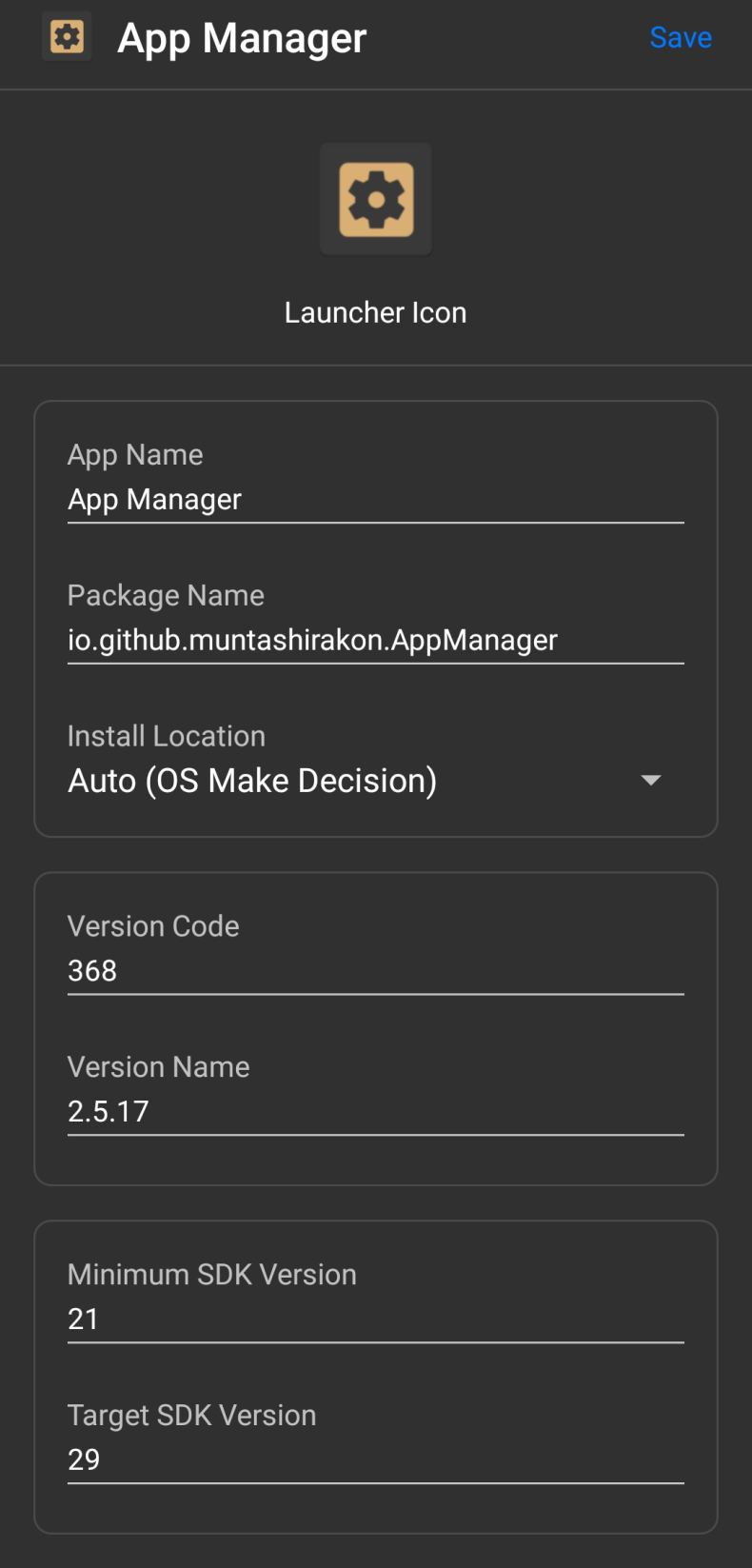Viewport: 752px width, 1568px height.
Task: Save the edited APK settings
Action: tap(681, 37)
